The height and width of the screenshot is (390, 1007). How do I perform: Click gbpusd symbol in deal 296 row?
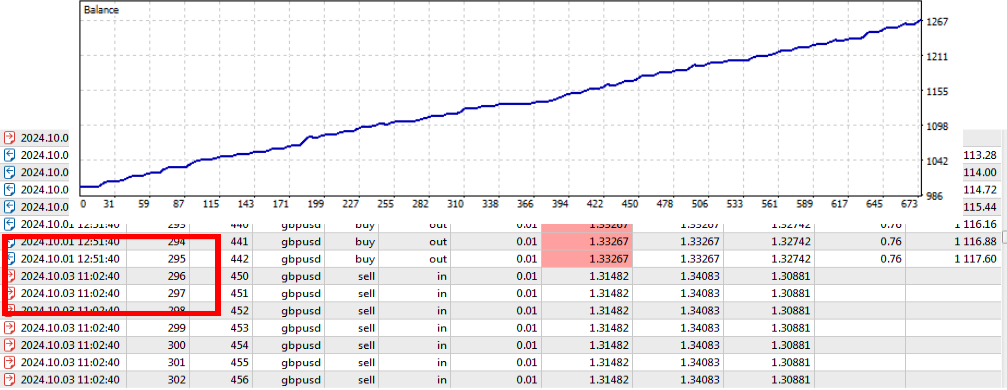coord(302,276)
